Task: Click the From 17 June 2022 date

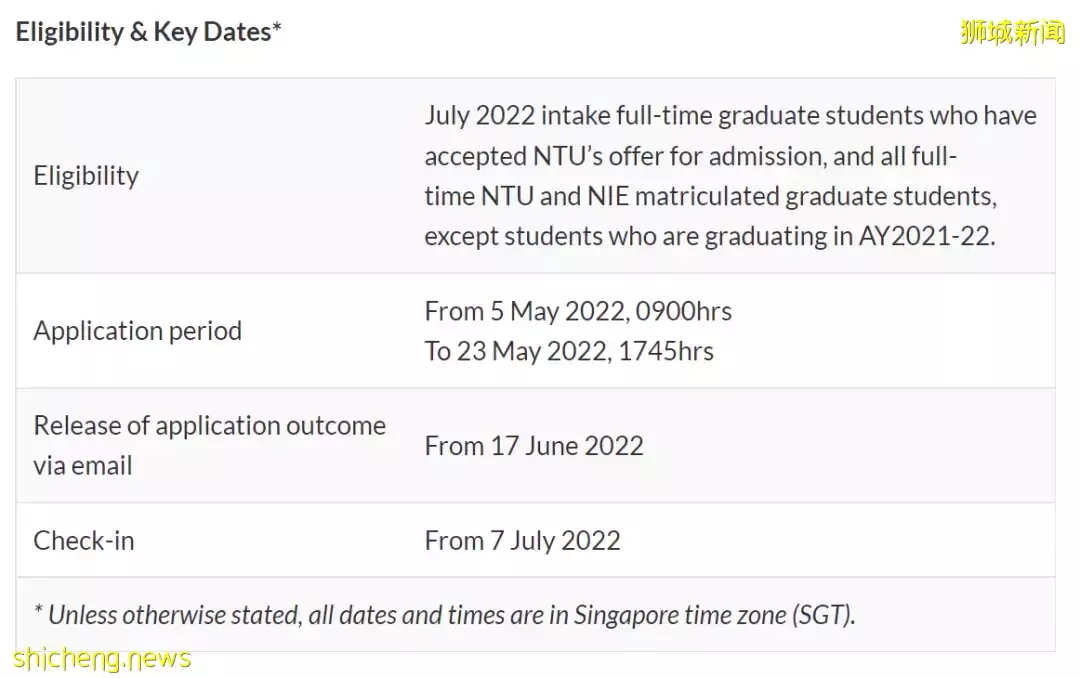Action: [x=534, y=446]
